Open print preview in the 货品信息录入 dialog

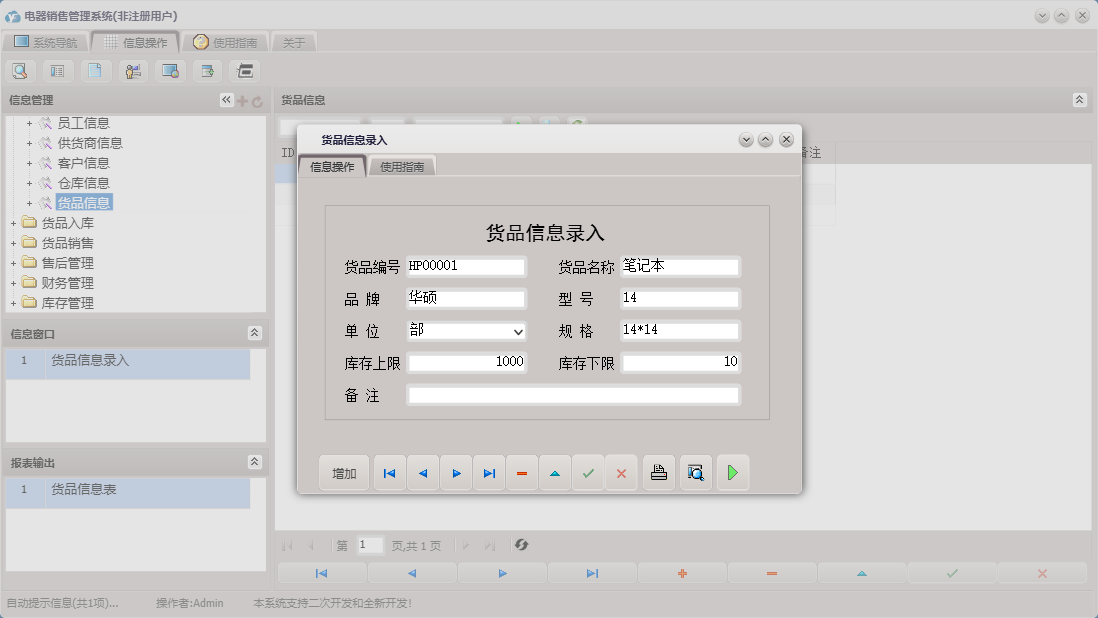[696, 472]
